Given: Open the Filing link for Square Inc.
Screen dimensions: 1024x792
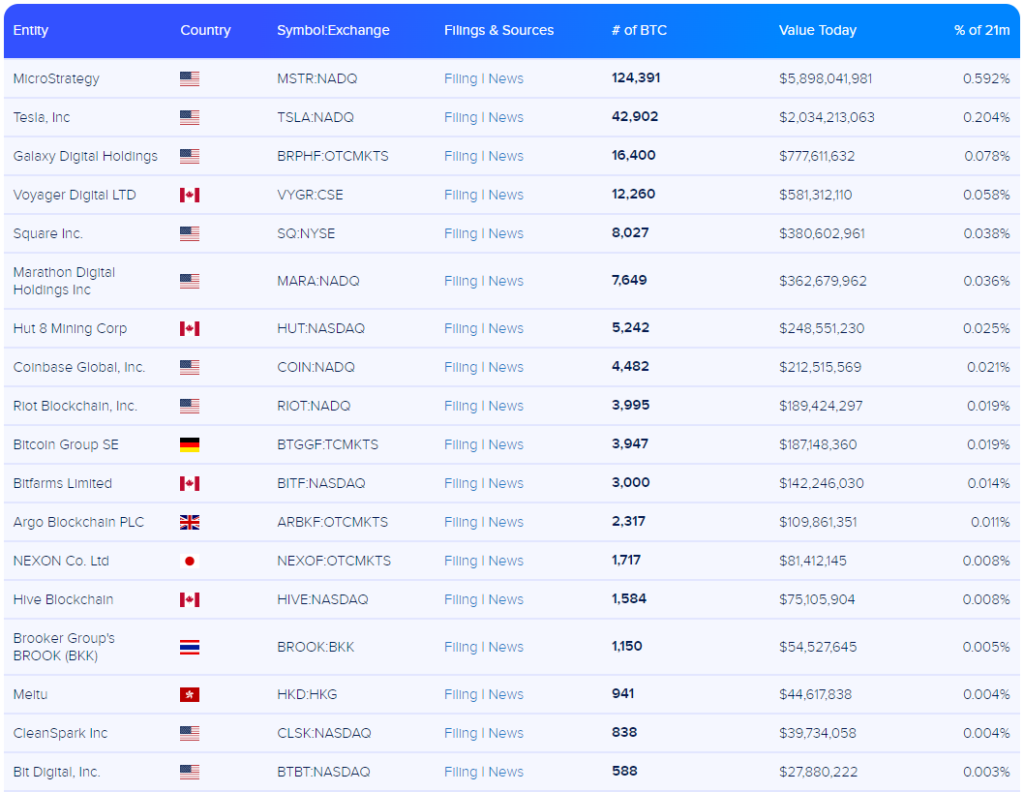Looking at the screenshot, I should pos(460,234).
